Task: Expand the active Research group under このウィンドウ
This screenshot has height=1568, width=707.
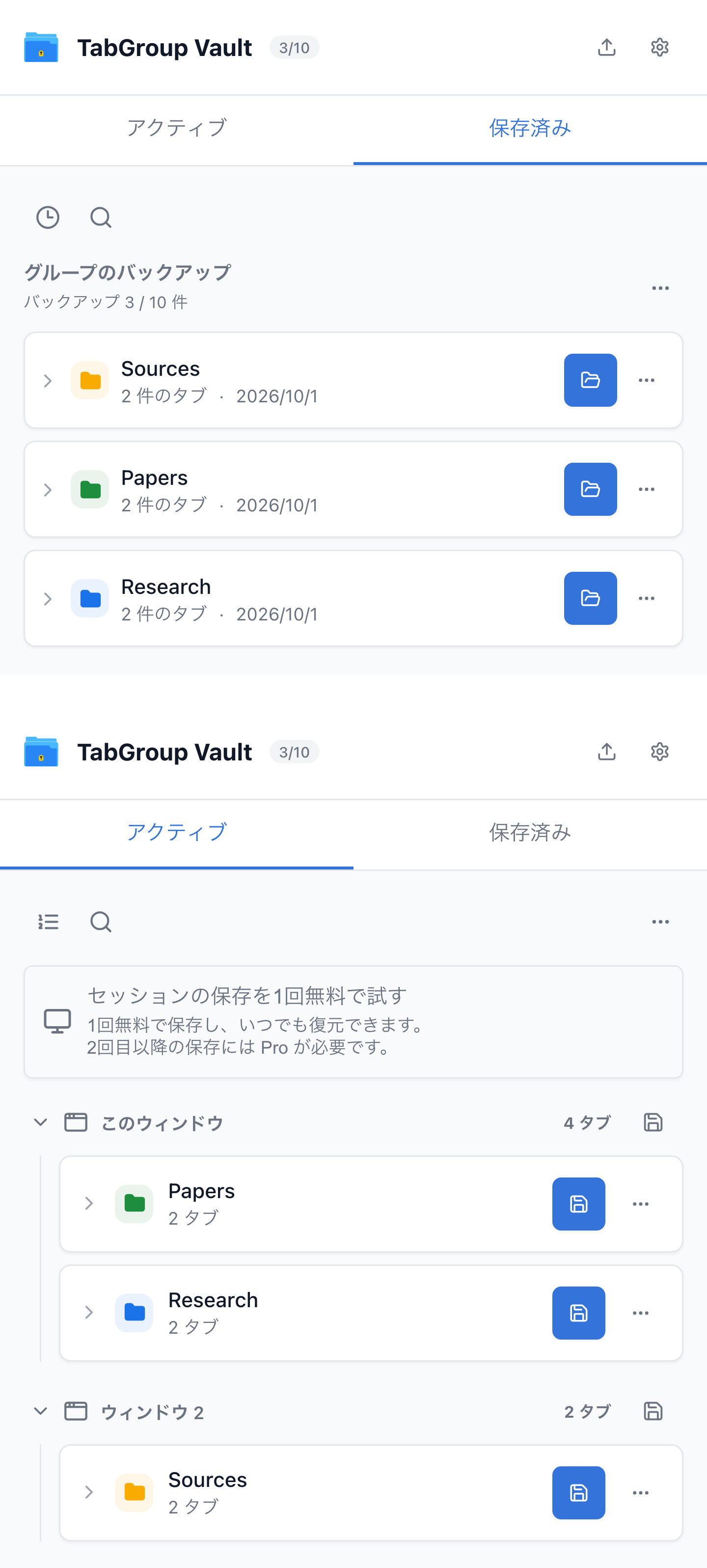Action: (x=89, y=1313)
